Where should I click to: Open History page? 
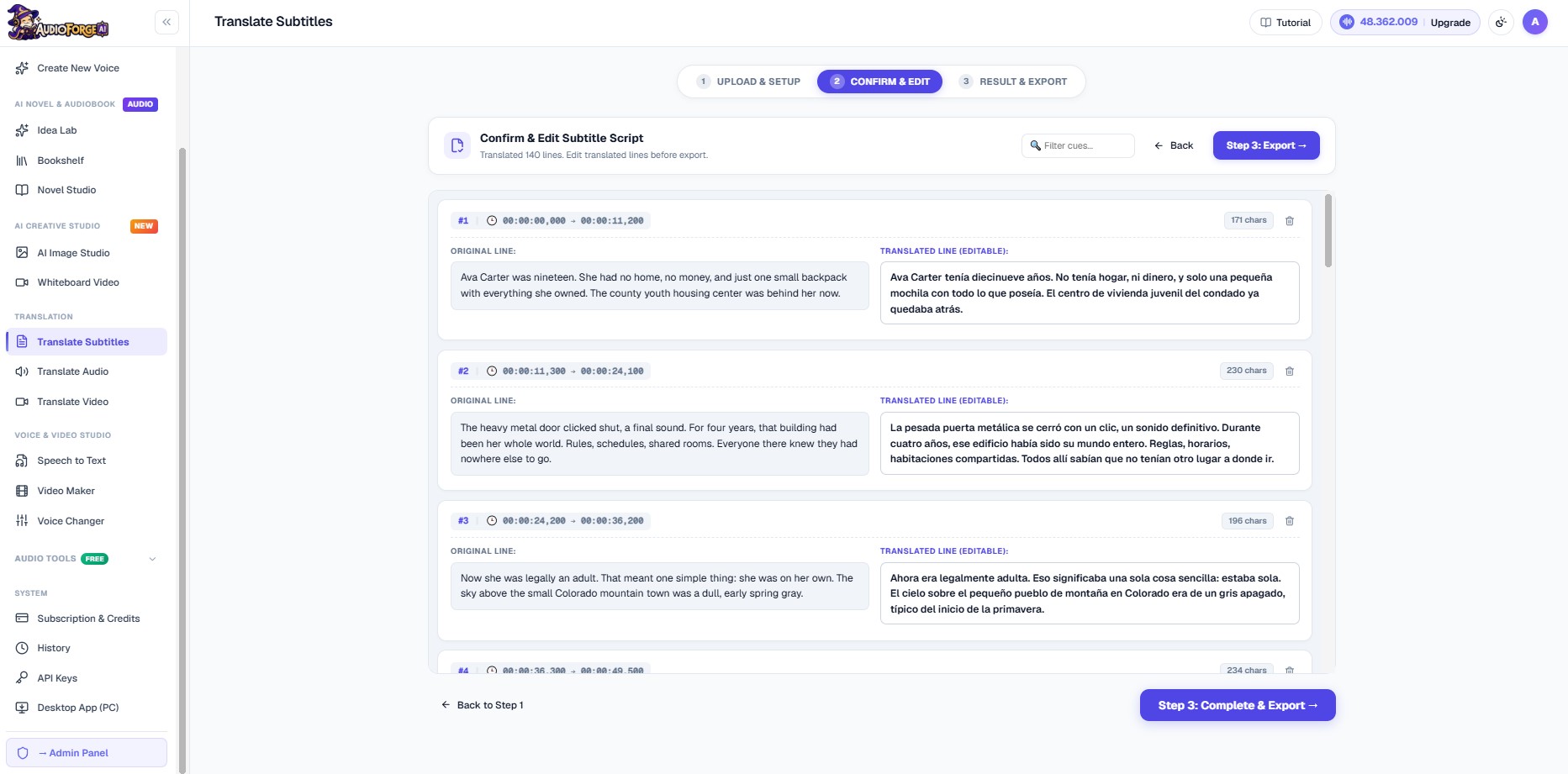[x=87, y=648]
